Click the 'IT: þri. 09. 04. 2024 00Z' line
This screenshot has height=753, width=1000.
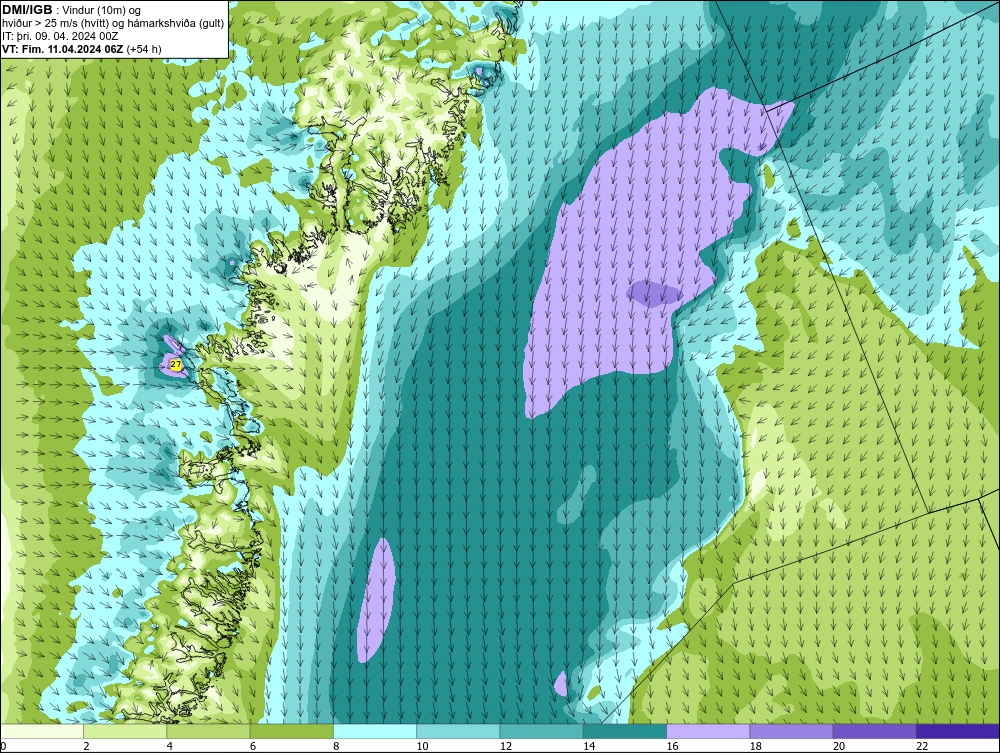(60, 36)
